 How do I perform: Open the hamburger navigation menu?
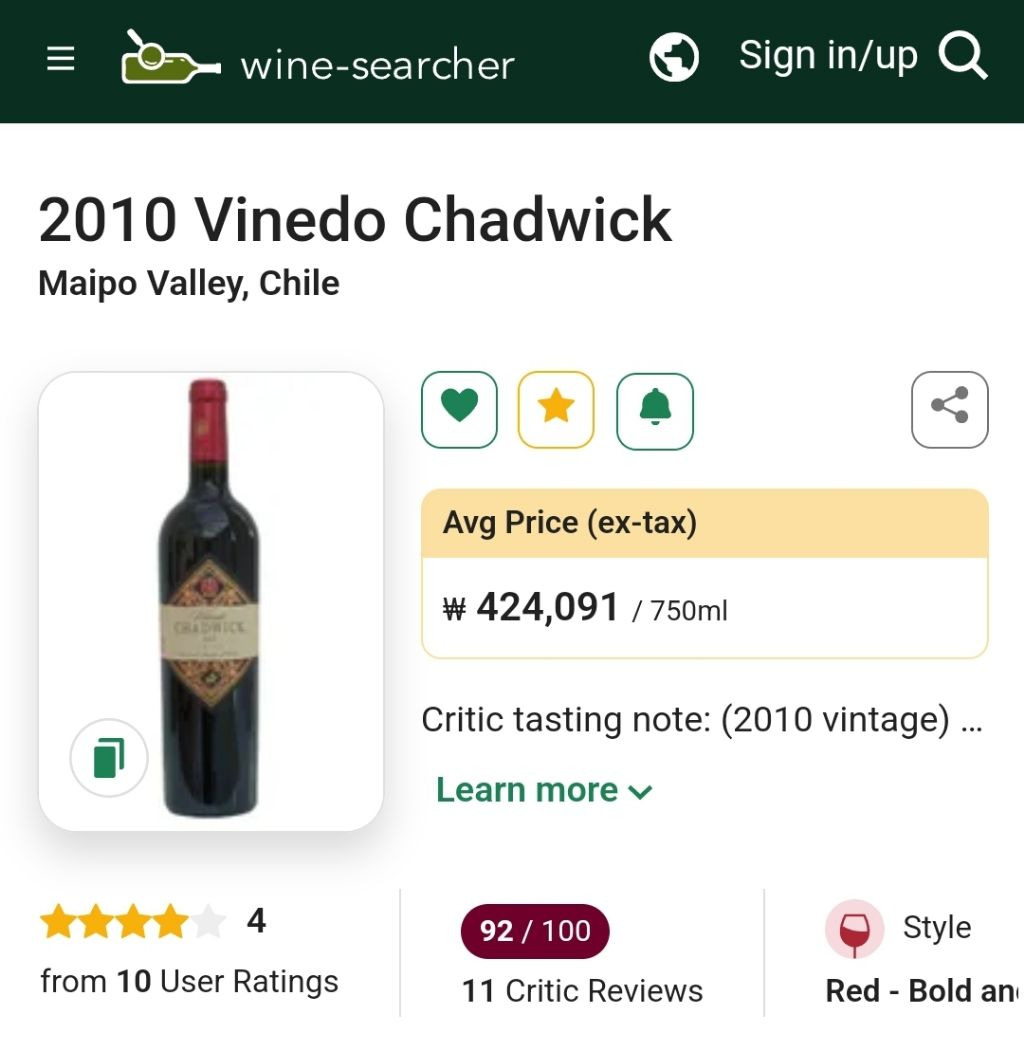click(61, 60)
